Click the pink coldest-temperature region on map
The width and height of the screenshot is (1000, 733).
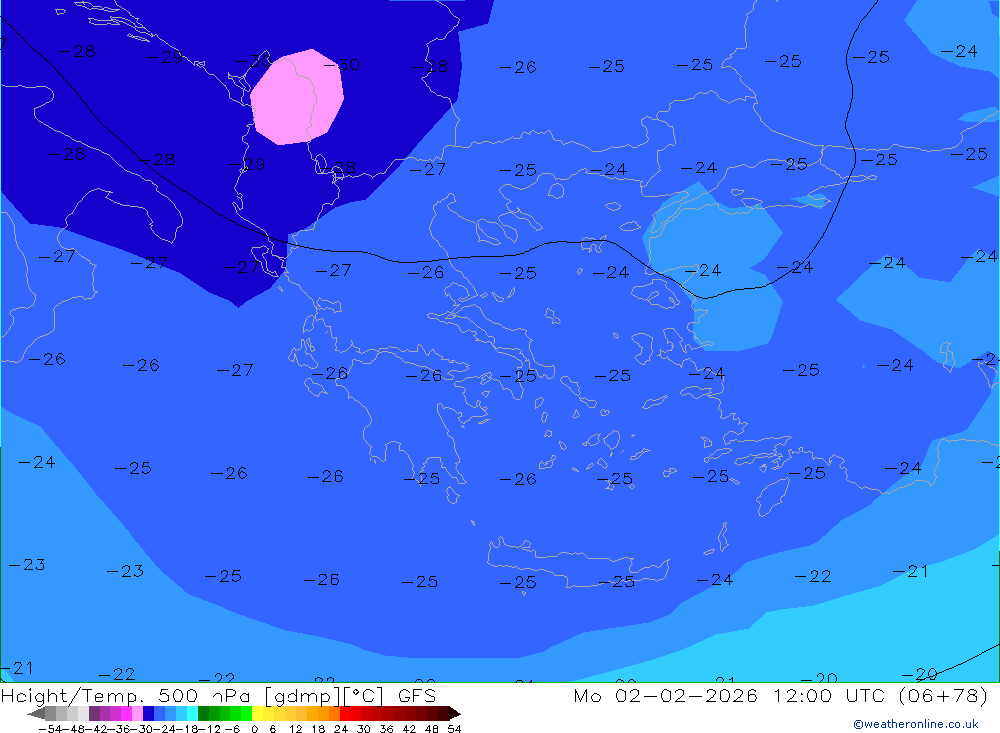pyautogui.click(x=297, y=97)
